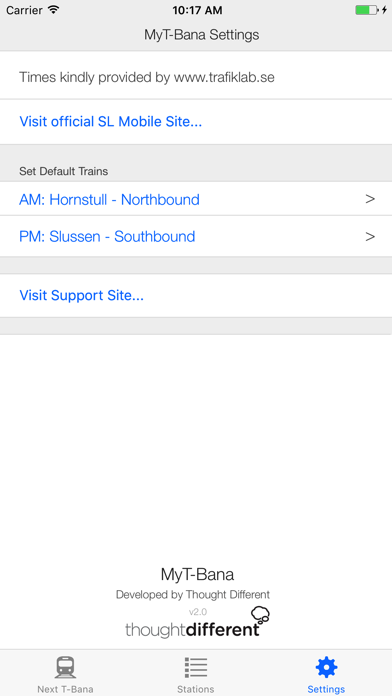392x696 pixels.
Task: Tap the Wi-Fi signal icon
Action: (54, 10)
